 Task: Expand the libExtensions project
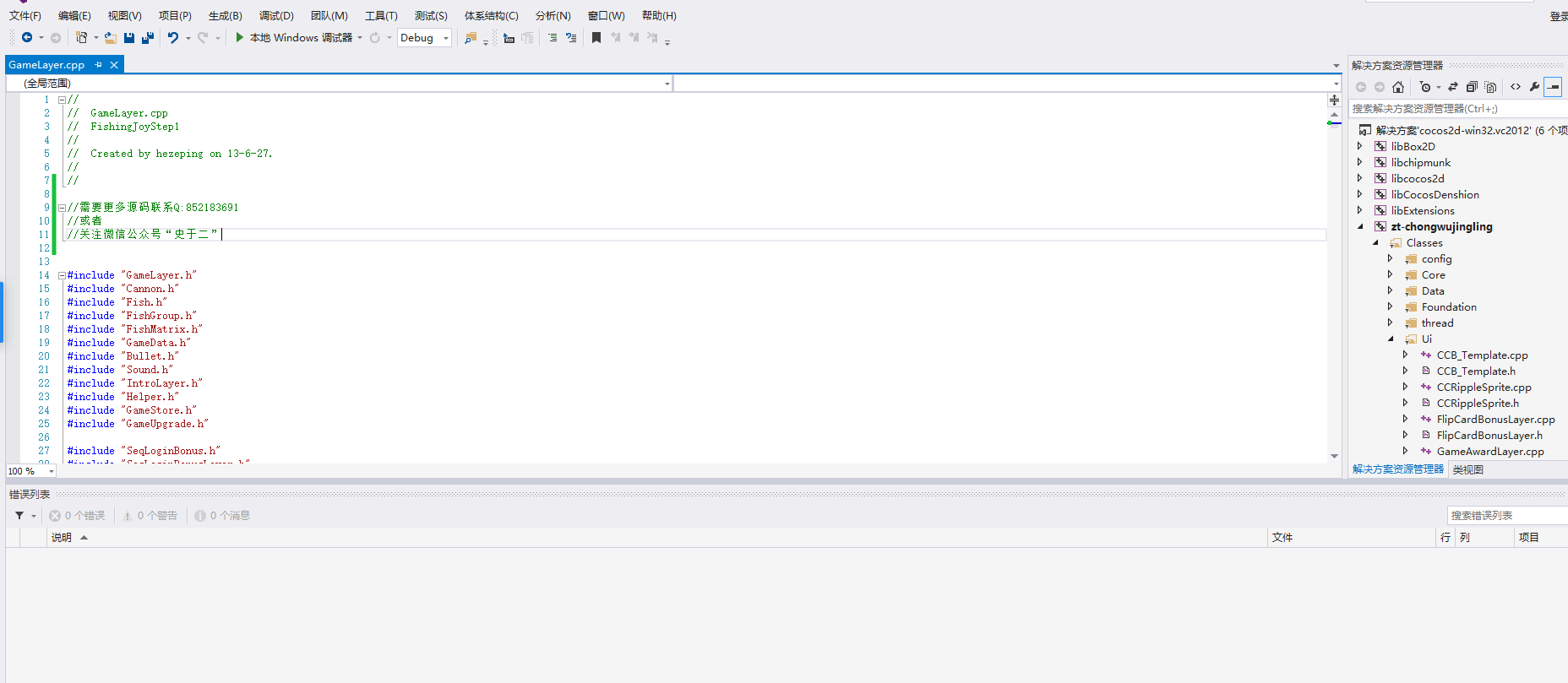pyautogui.click(x=1360, y=210)
